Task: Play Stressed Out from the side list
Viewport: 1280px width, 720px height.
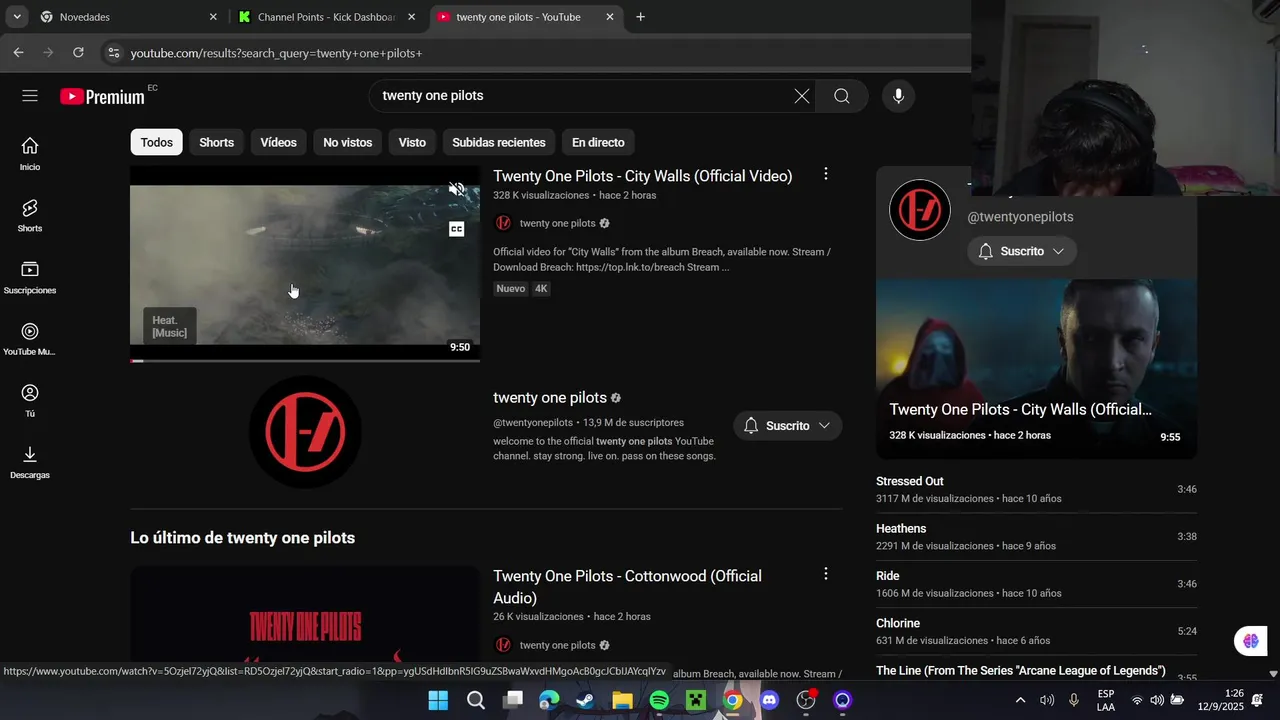Action: (1036, 489)
